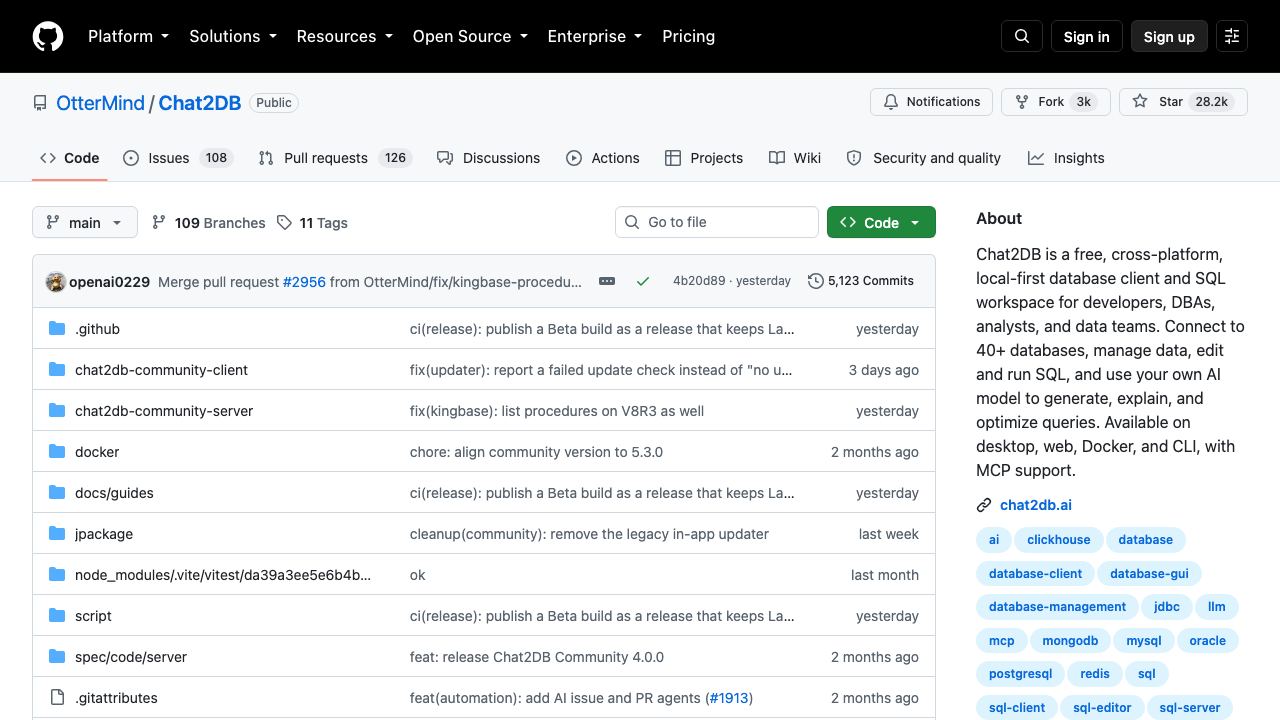Click the Pricing link
This screenshot has height=720, width=1280.
(688, 36)
